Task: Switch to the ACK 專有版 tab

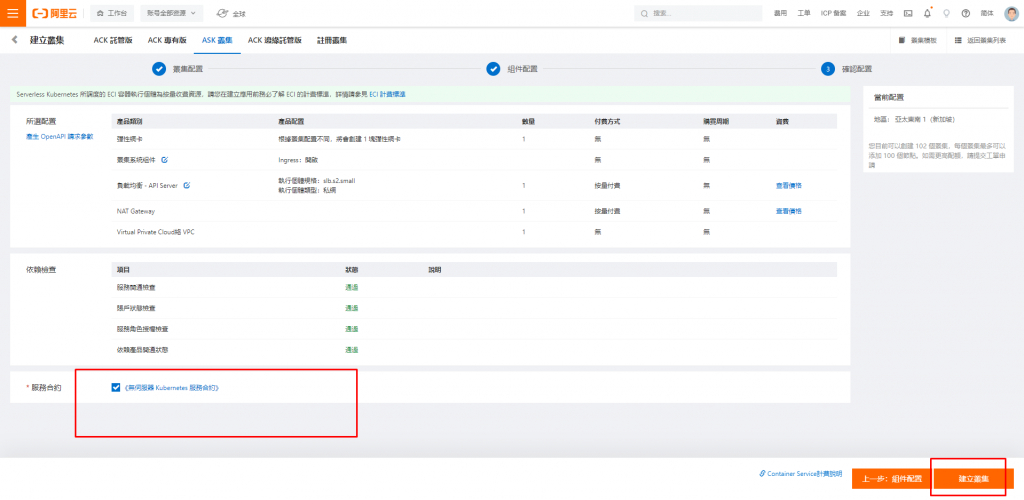Action: click(x=167, y=40)
